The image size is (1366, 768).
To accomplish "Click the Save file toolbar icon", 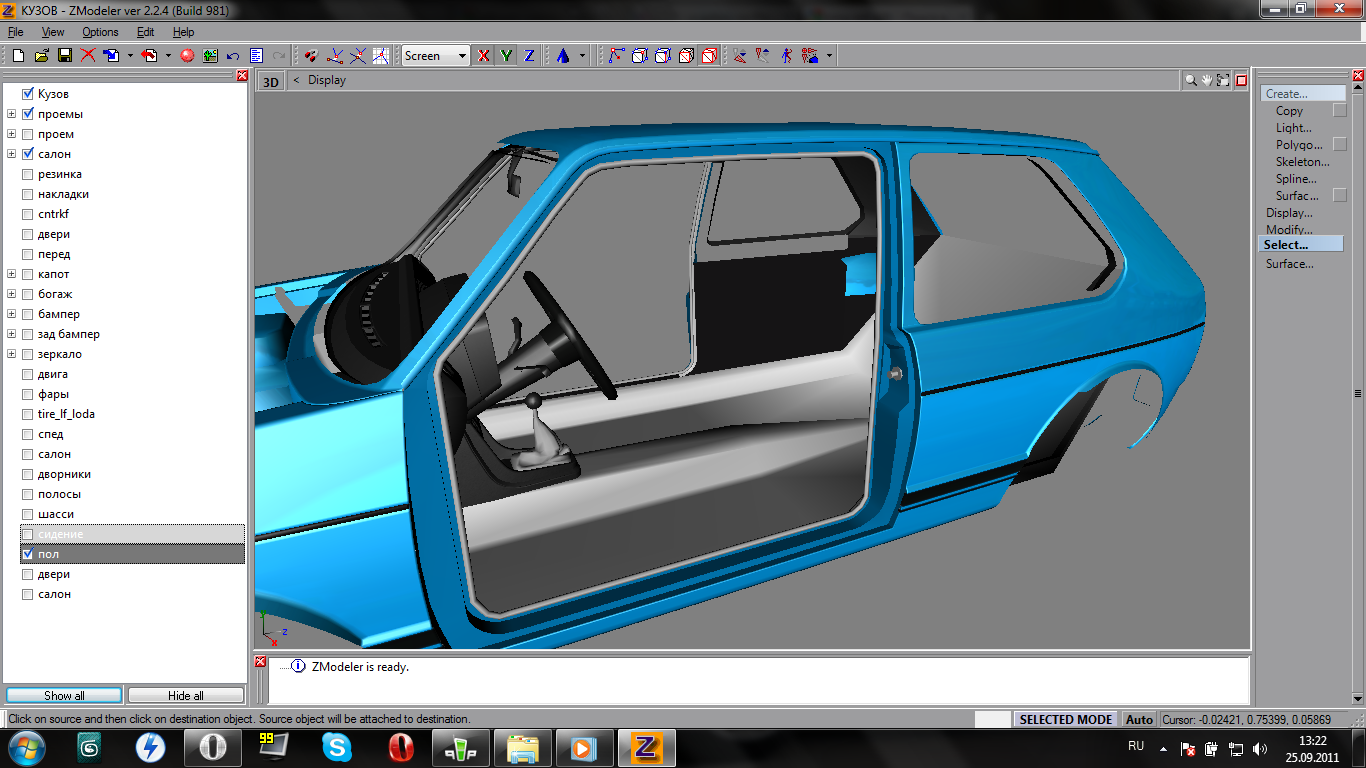I will [x=64, y=56].
